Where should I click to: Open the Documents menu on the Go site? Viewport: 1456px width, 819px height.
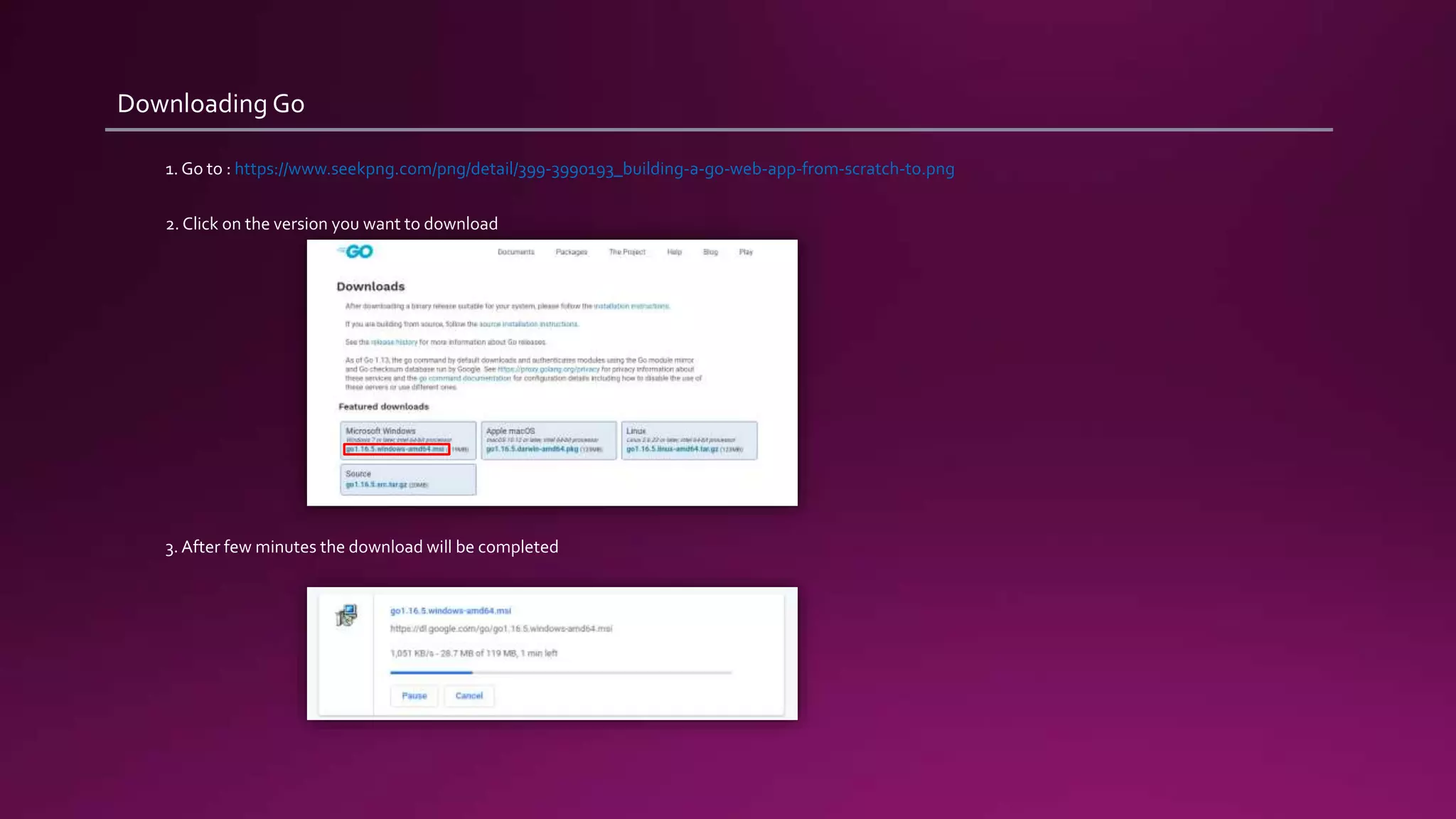coord(515,252)
